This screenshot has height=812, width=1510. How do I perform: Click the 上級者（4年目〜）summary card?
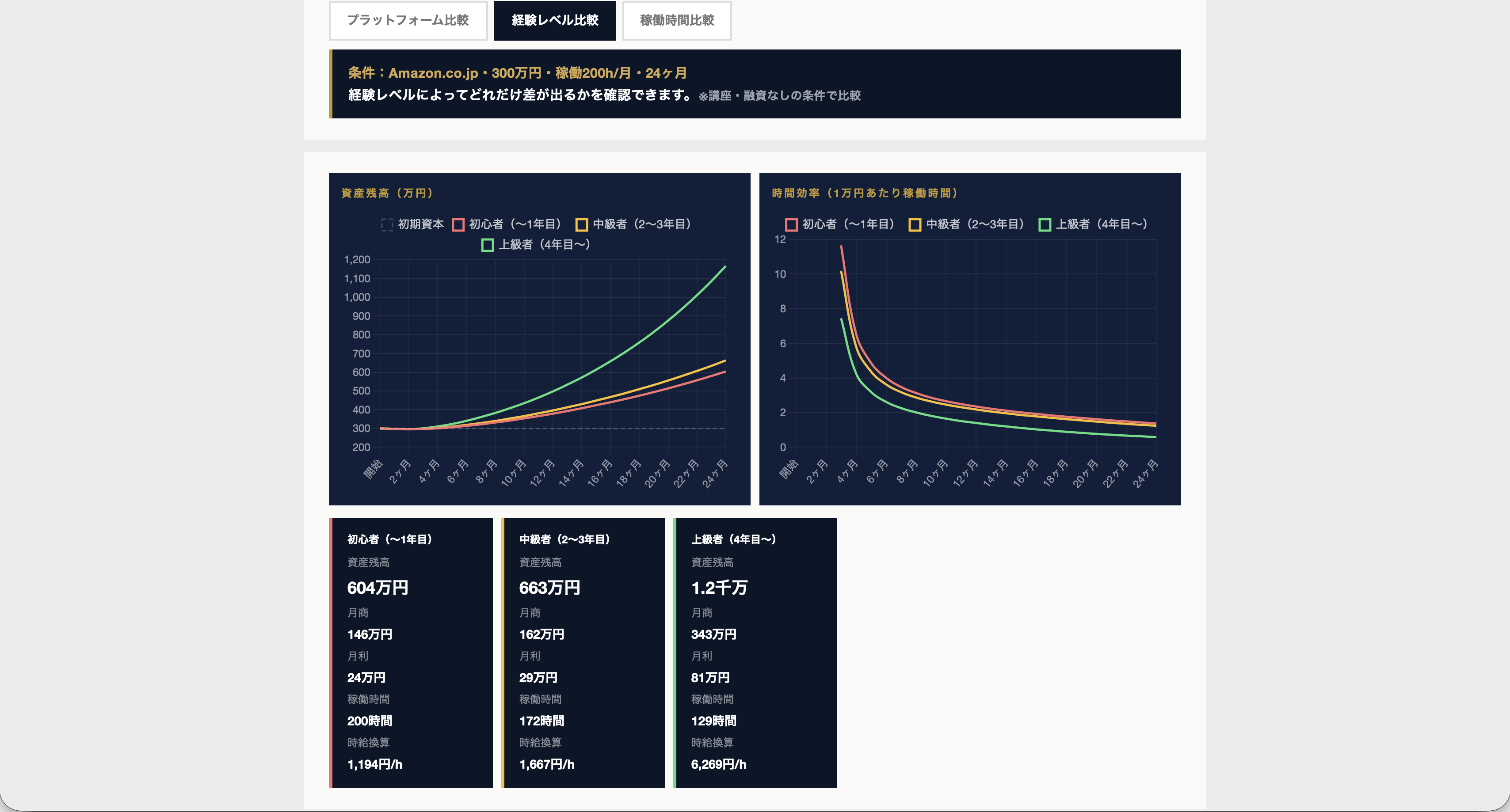click(755, 652)
